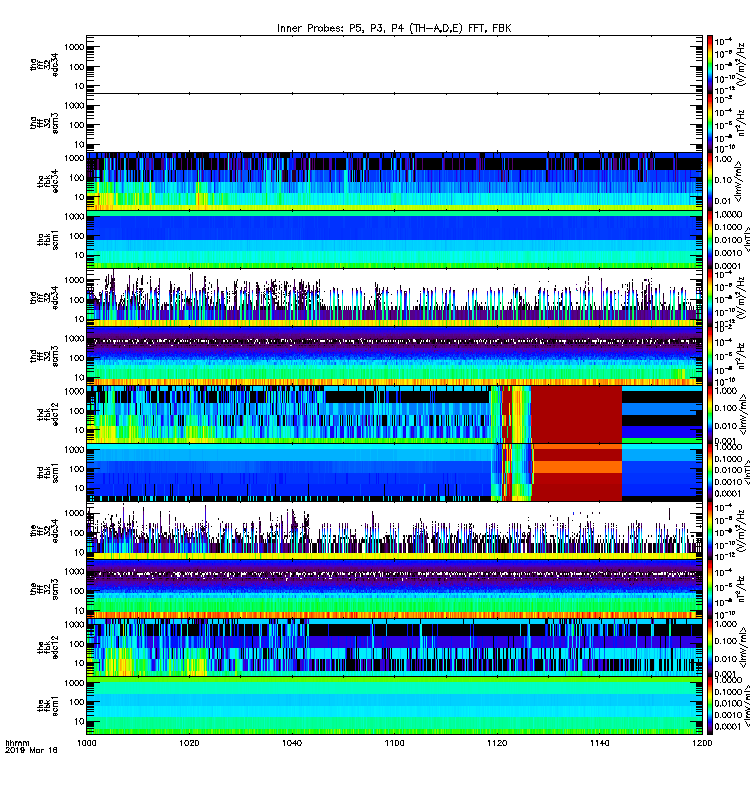Select the empty tha fff edc34 top panel

[x=394, y=64]
